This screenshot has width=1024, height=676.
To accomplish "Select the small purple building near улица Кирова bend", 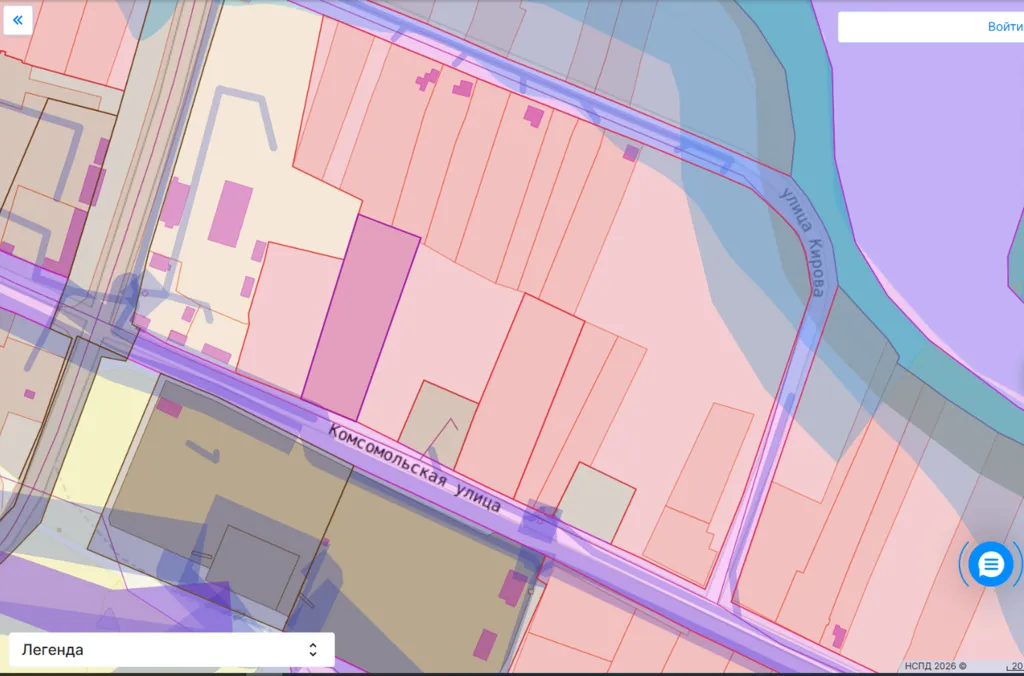I will (x=631, y=153).
